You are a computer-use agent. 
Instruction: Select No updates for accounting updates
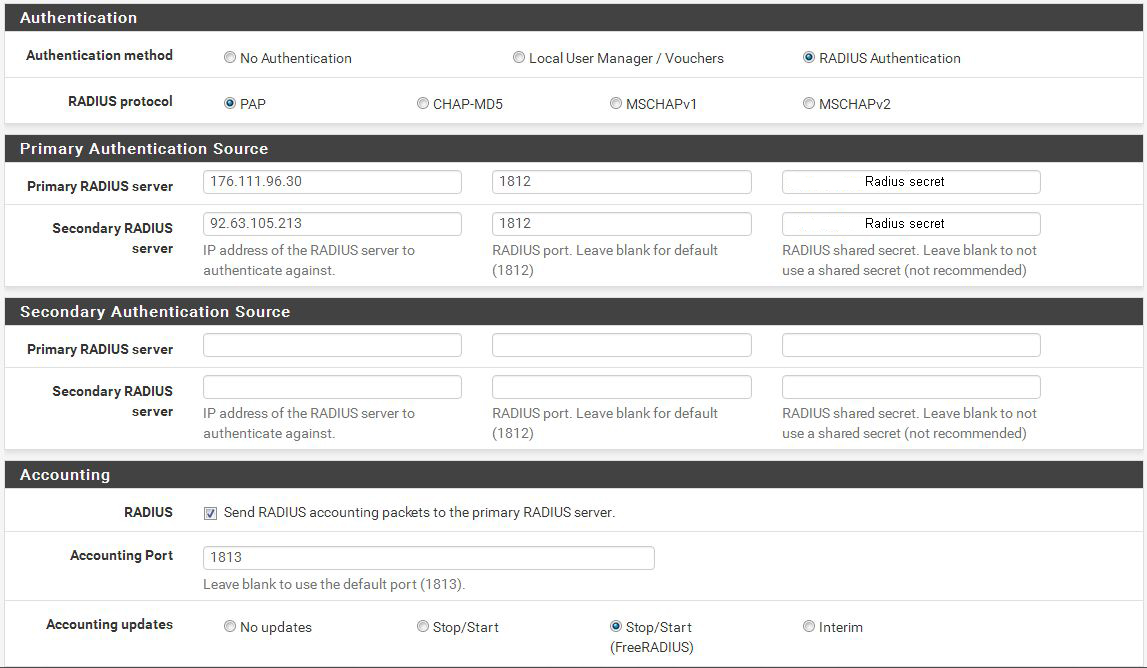(230, 627)
